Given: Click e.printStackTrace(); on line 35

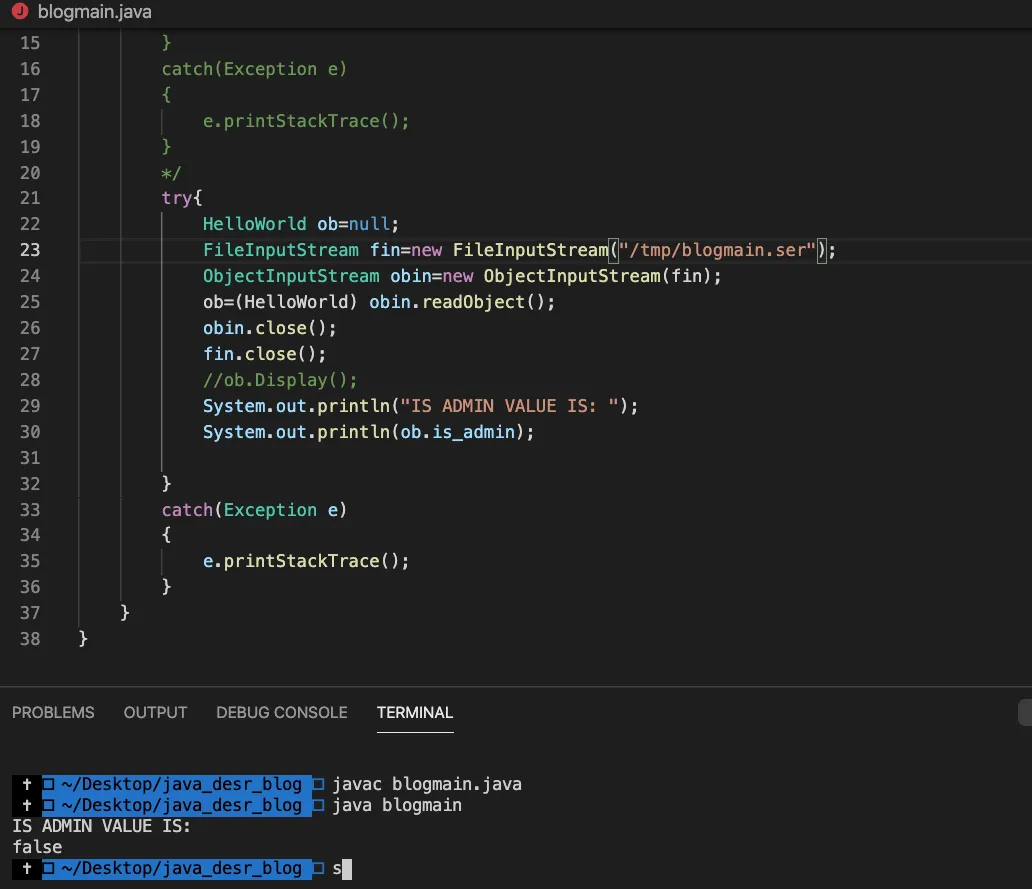Looking at the screenshot, I should [x=306, y=561].
